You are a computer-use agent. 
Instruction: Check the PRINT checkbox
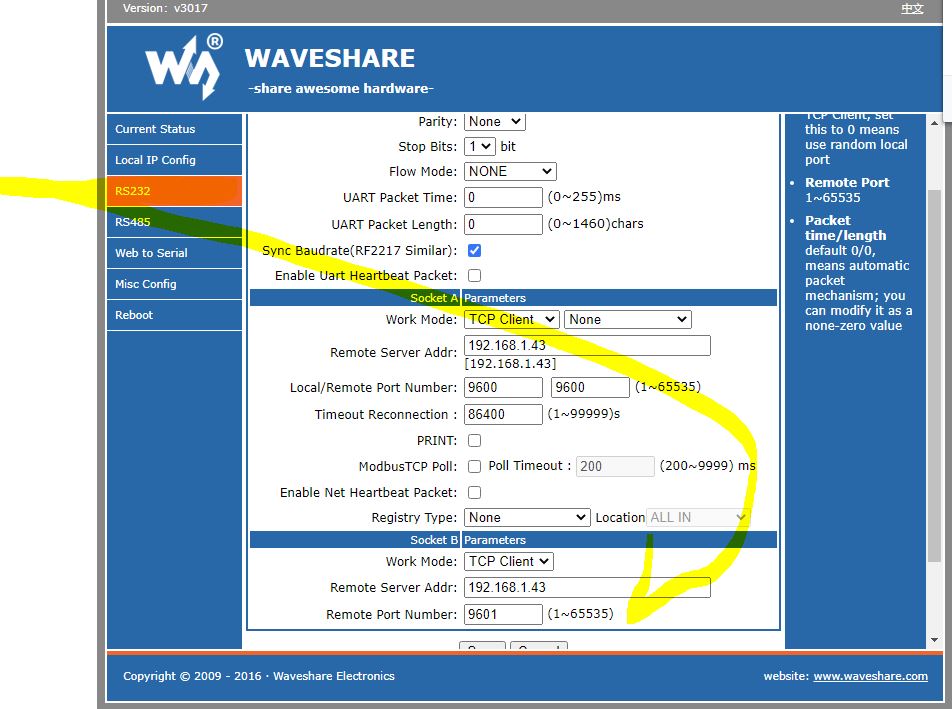(474, 440)
